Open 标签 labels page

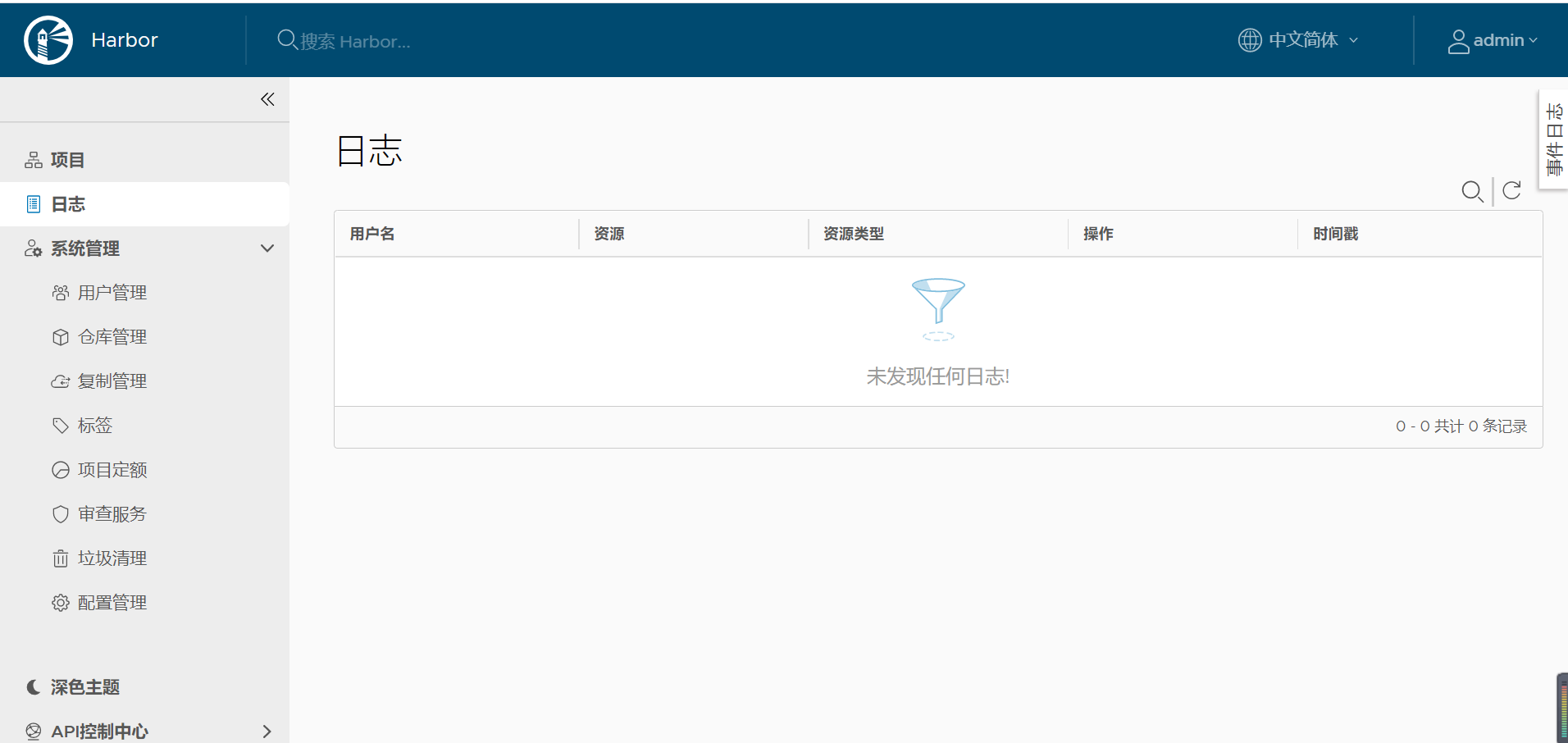(95, 426)
